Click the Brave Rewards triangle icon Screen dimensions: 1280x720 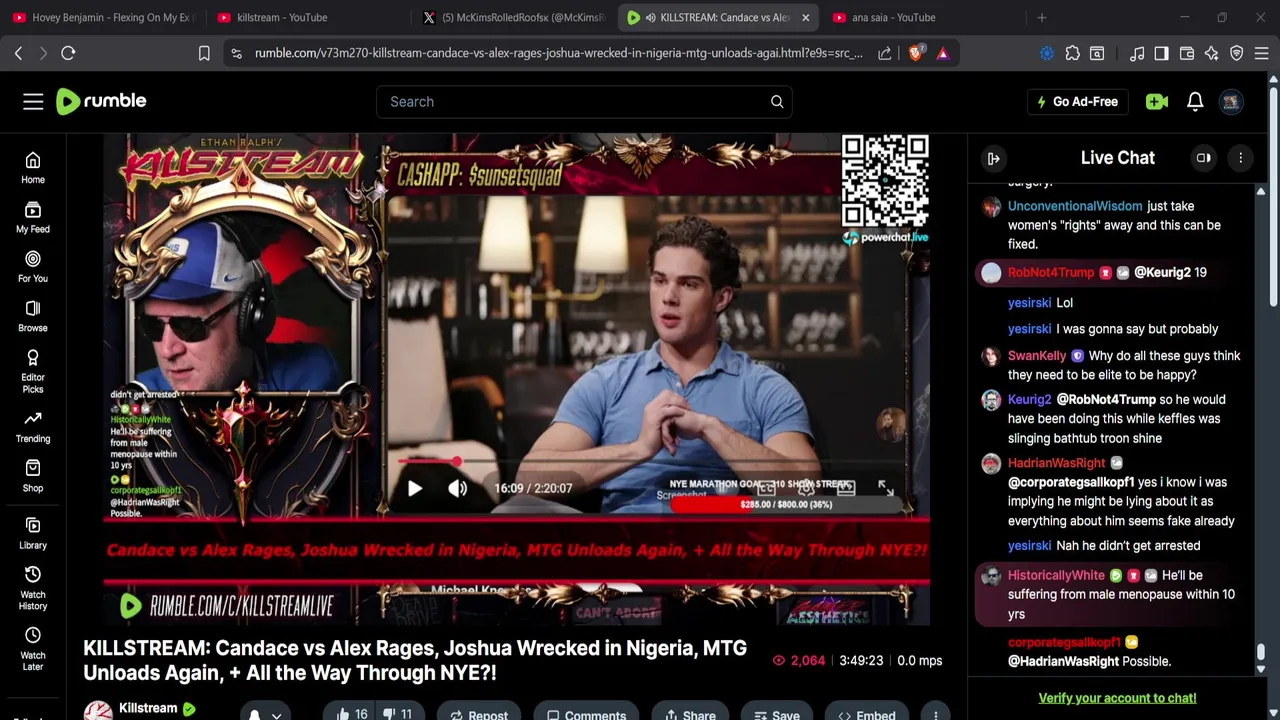tap(943, 53)
